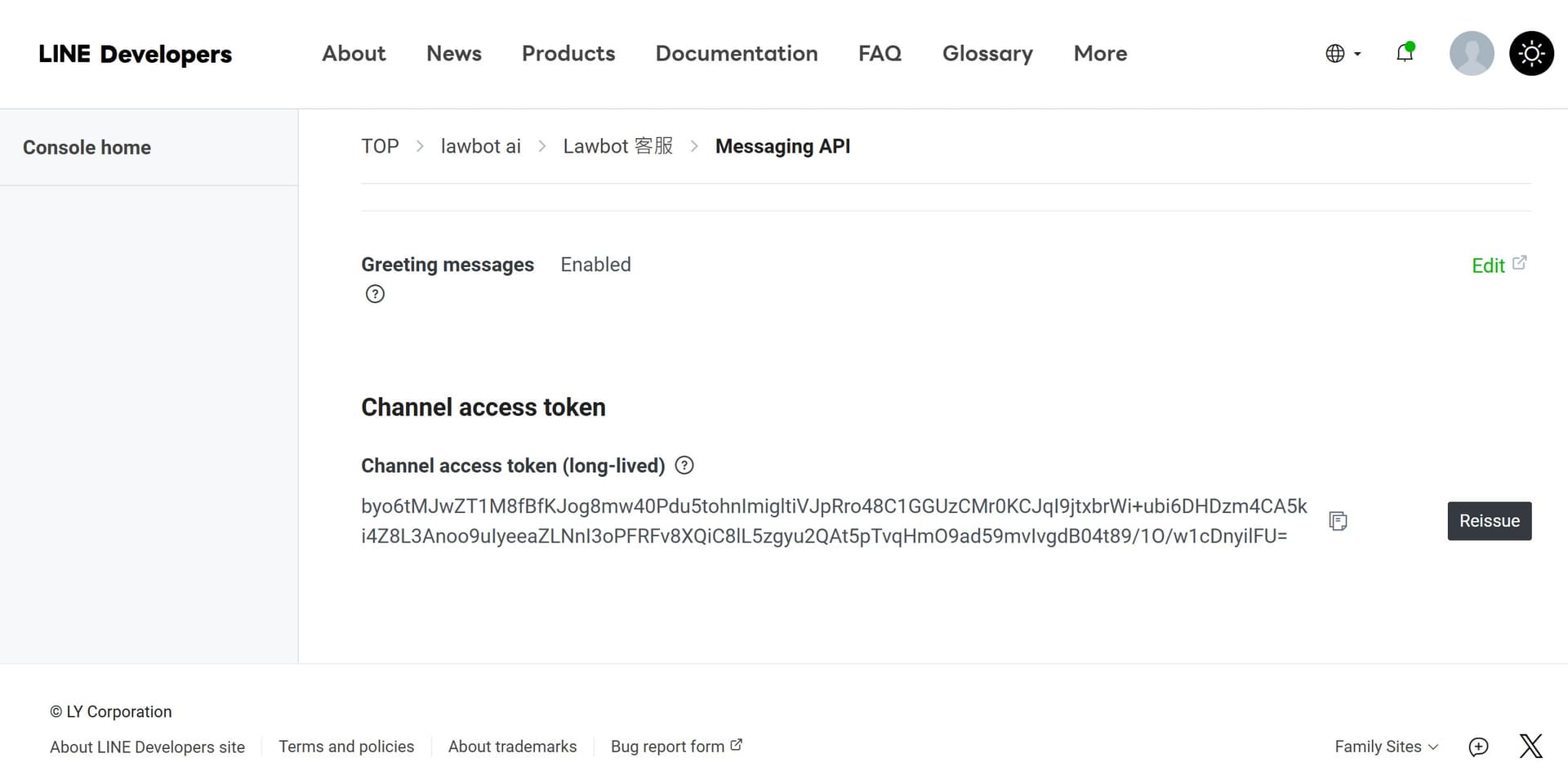Expand the More menu
This screenshot has height=780, width=1568.
1100,53
